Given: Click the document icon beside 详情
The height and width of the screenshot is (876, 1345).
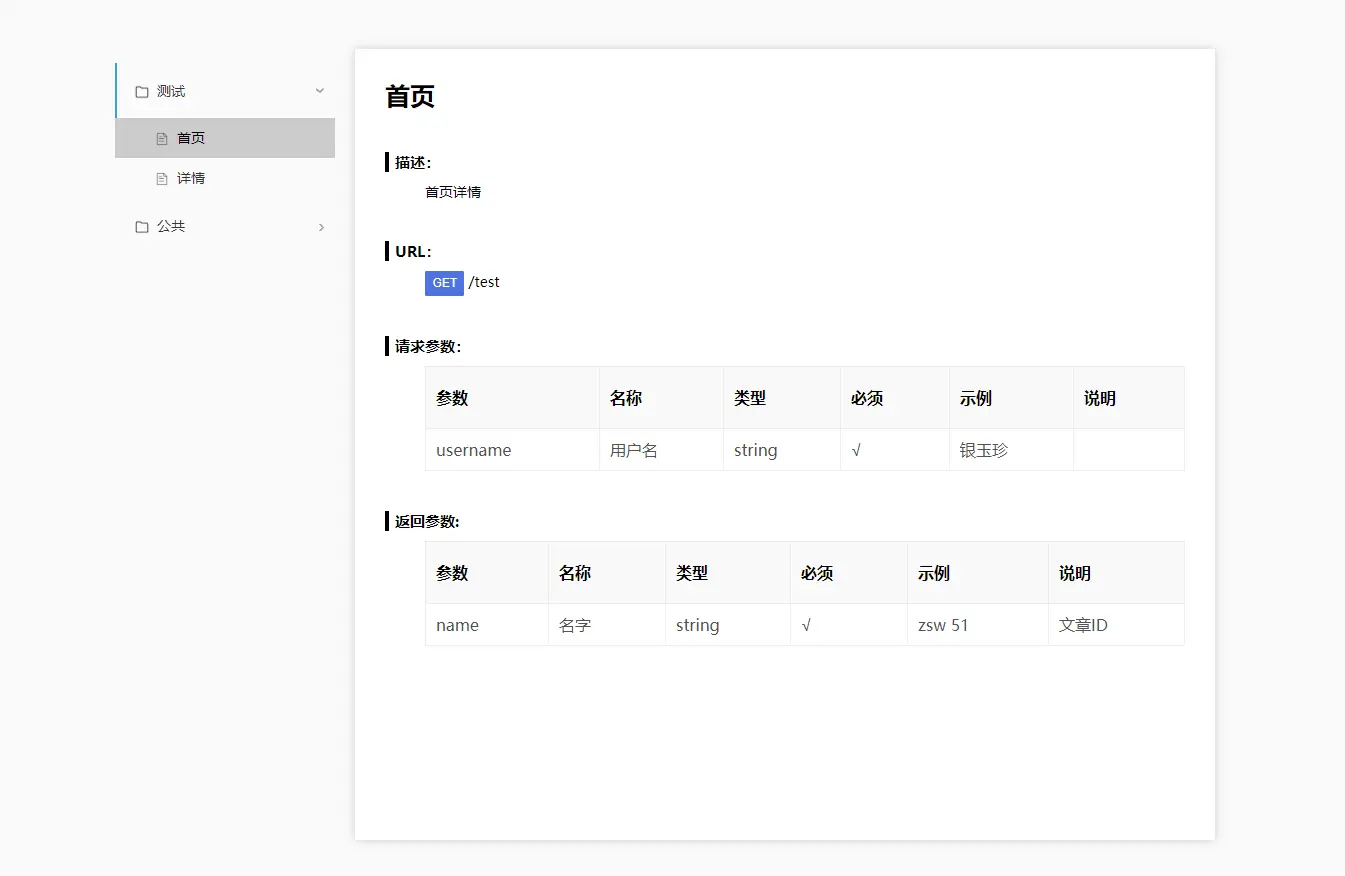Looking at the screenshot, I should coord(162,179).
